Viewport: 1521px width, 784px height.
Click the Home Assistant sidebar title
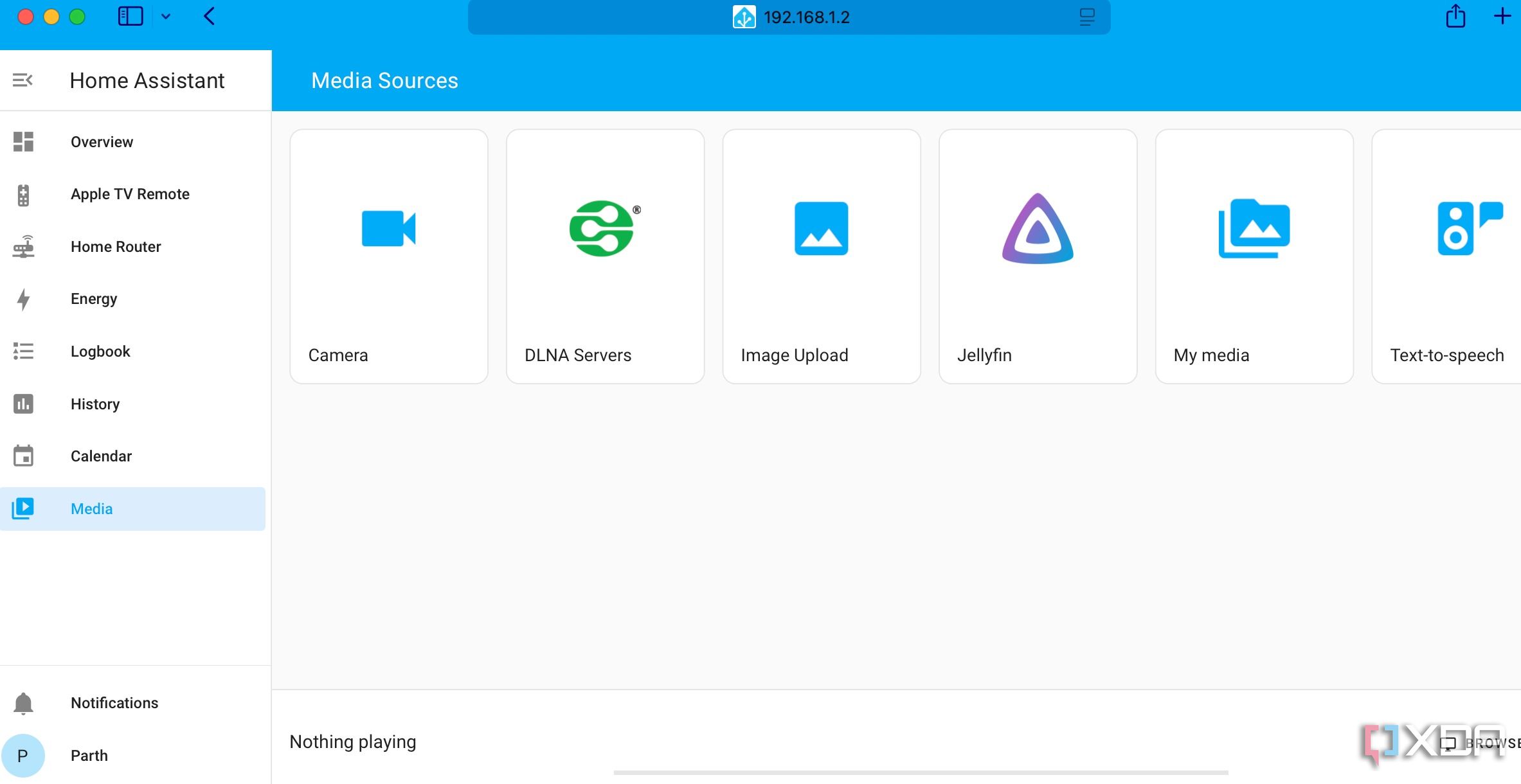(147, 81)
